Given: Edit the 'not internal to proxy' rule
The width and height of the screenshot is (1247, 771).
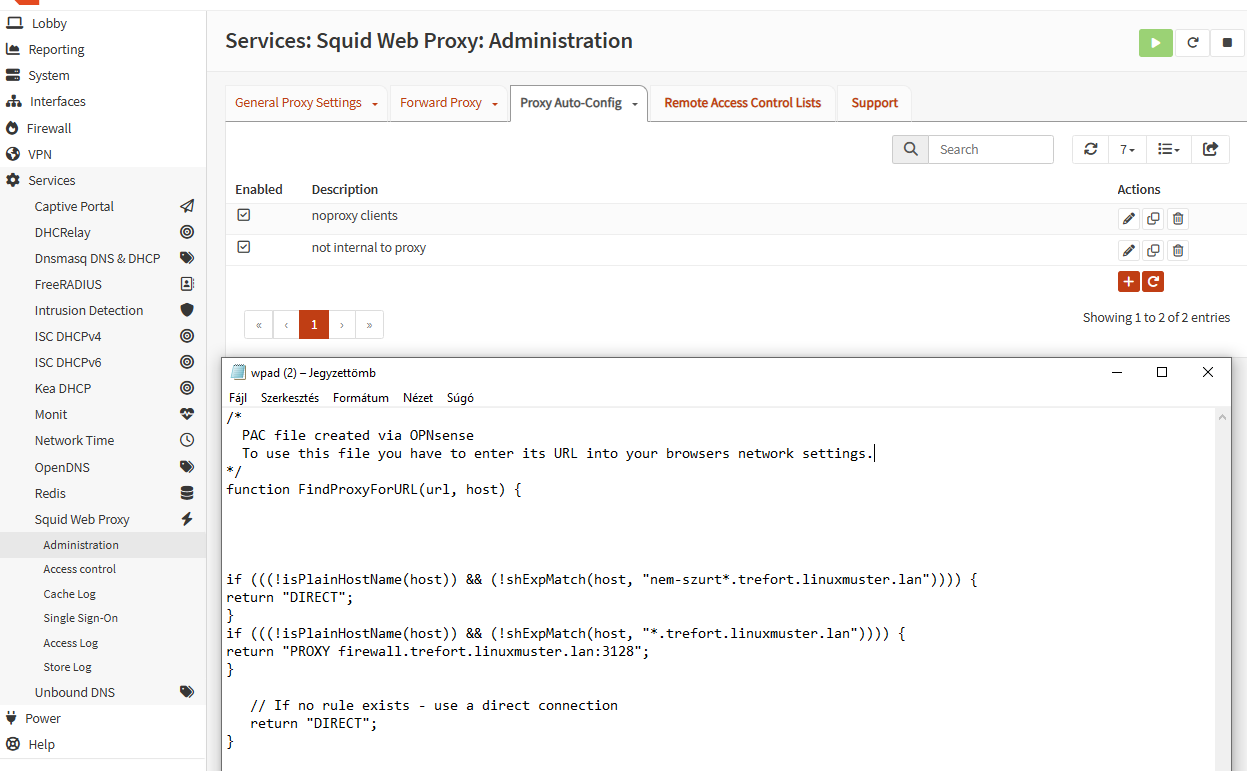Looking at the screenshot, I should coord(1129,251).
